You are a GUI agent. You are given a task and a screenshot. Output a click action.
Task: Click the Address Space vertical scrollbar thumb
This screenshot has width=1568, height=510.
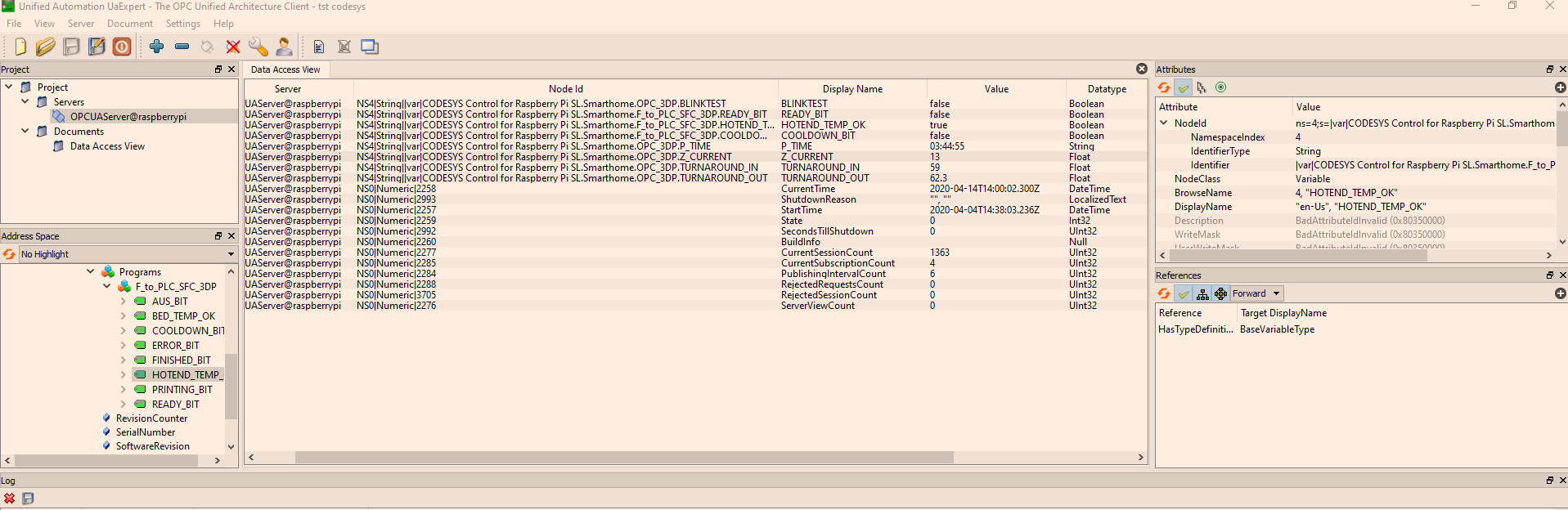coord(231,386)
